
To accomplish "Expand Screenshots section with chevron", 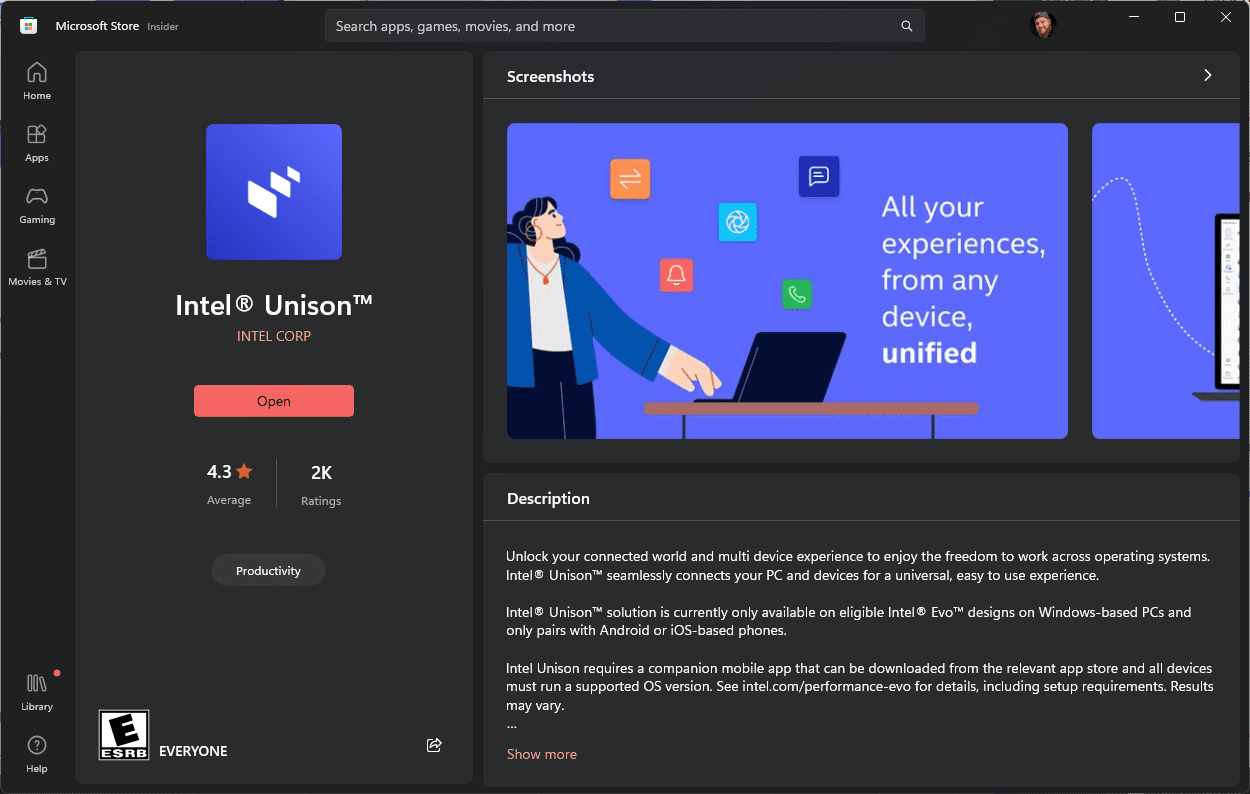I will pos(1208,75).
